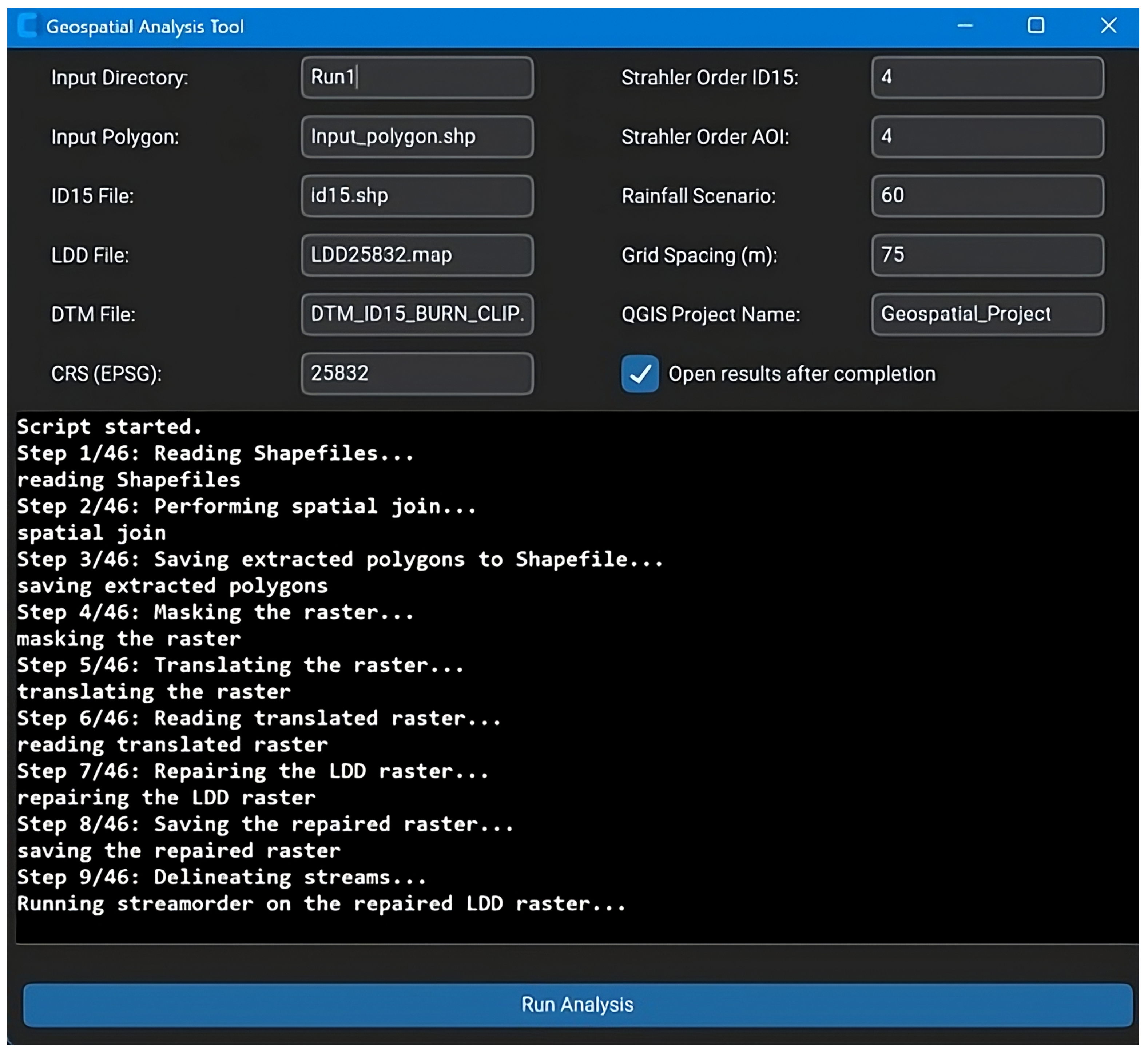1148x1053 pixels.
Task: Select 'Step 2/46: Performing spatial join...' line
Action: [x=247, y=506]
